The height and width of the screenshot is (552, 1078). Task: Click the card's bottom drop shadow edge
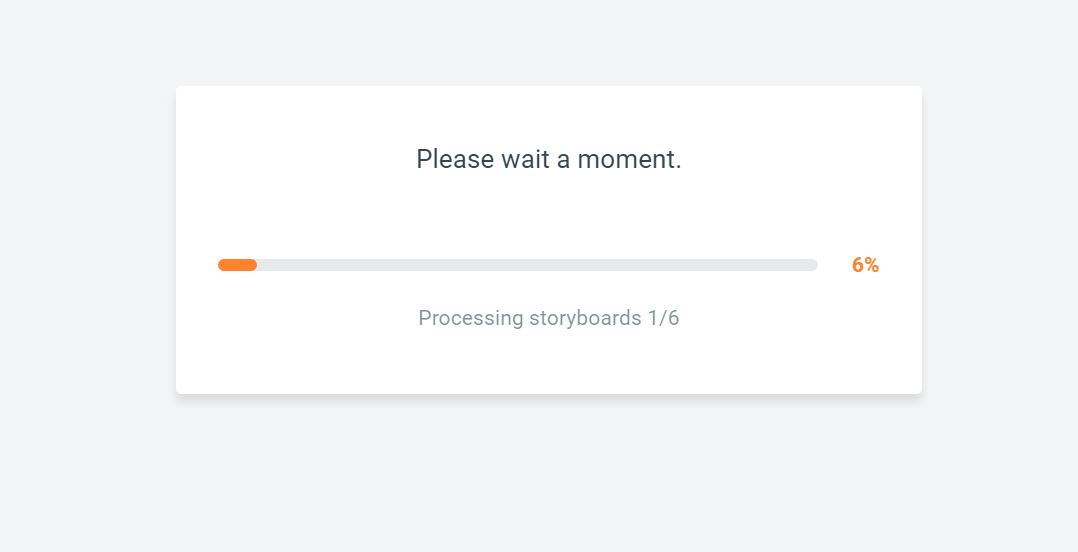coord(548,397)
